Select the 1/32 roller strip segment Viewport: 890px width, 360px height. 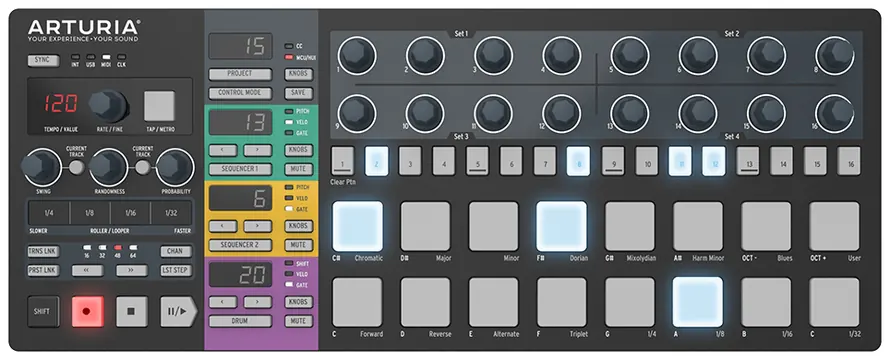tap(171, 213)
